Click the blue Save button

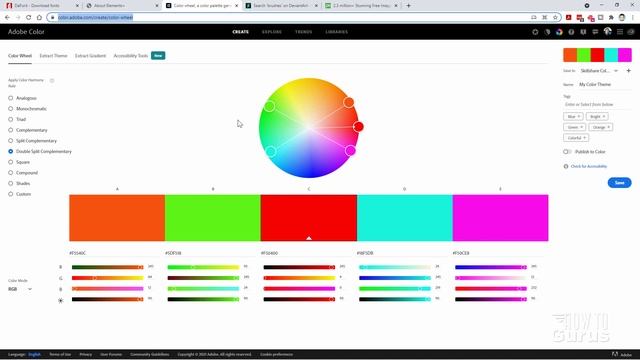pos(619,182)
